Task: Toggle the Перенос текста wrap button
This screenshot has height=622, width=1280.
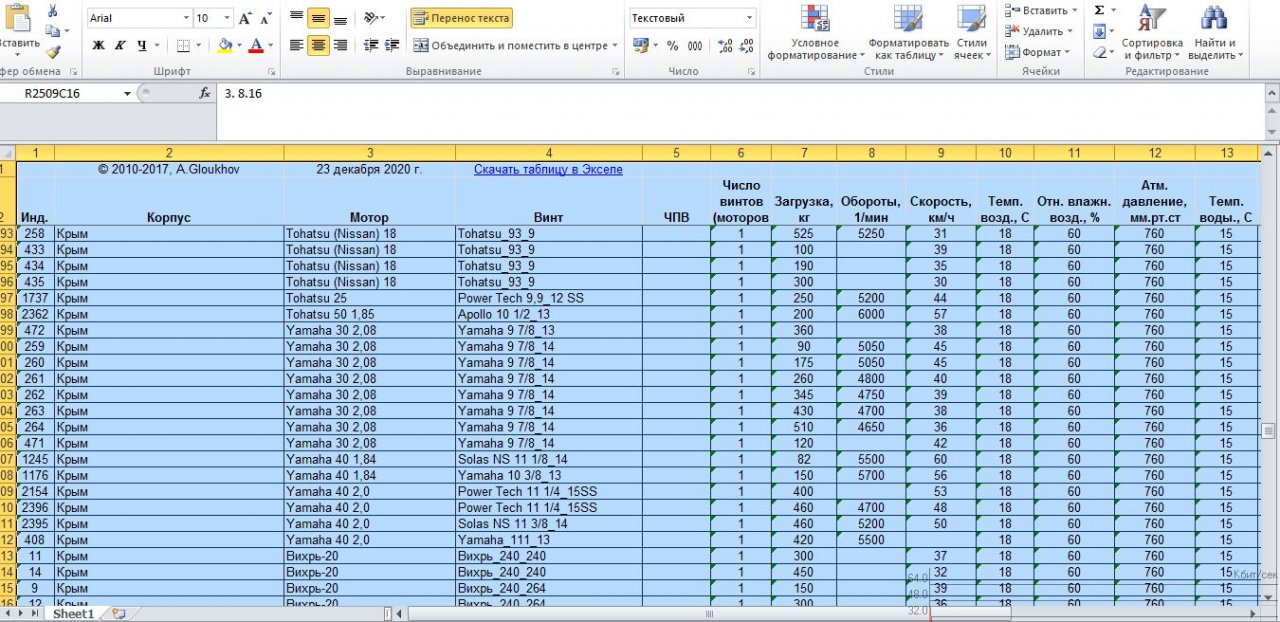Action: (461, 18)
